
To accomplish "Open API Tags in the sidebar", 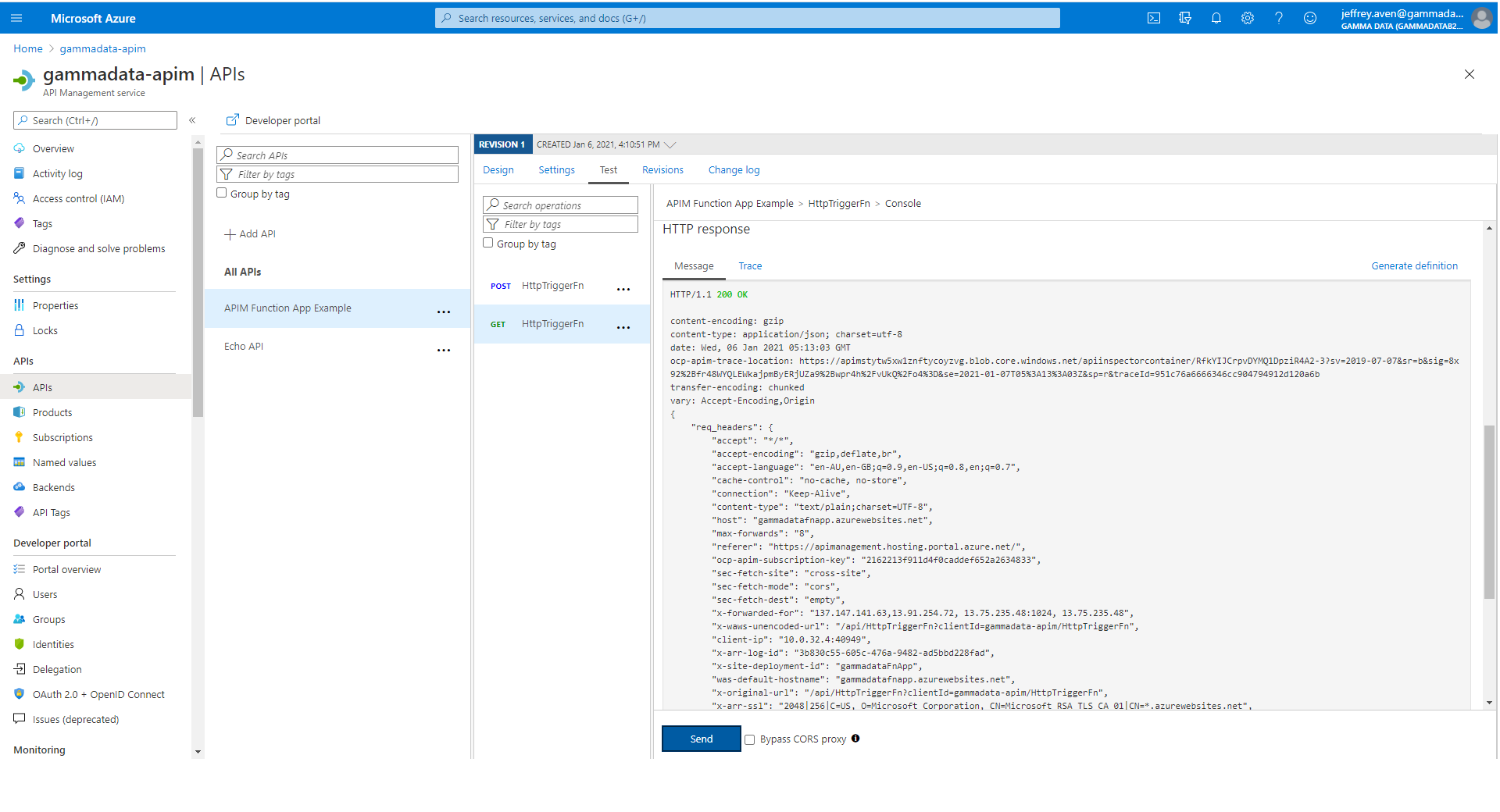I will pyautogui.click(x=52, y=512).
